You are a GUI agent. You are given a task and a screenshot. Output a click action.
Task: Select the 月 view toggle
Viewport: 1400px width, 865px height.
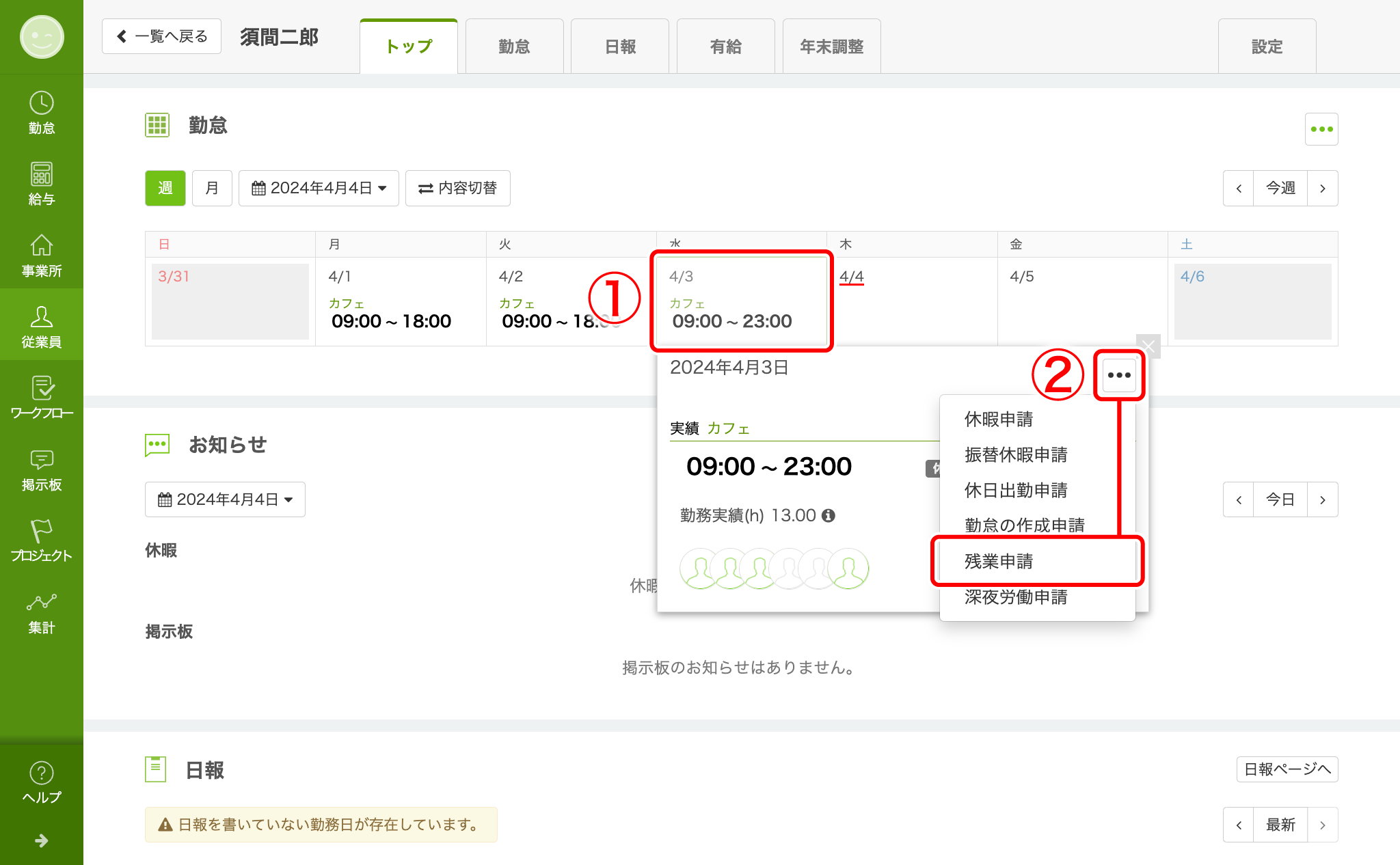212,188
